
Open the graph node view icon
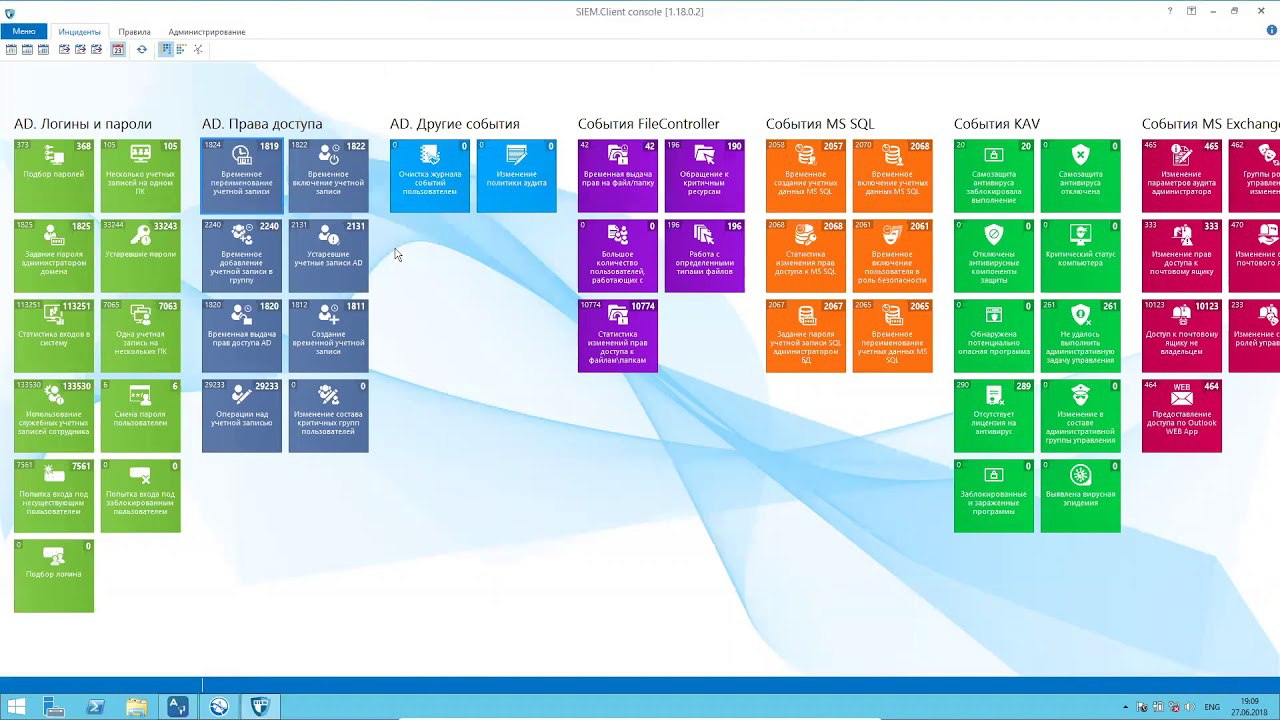tap(197, 49)
